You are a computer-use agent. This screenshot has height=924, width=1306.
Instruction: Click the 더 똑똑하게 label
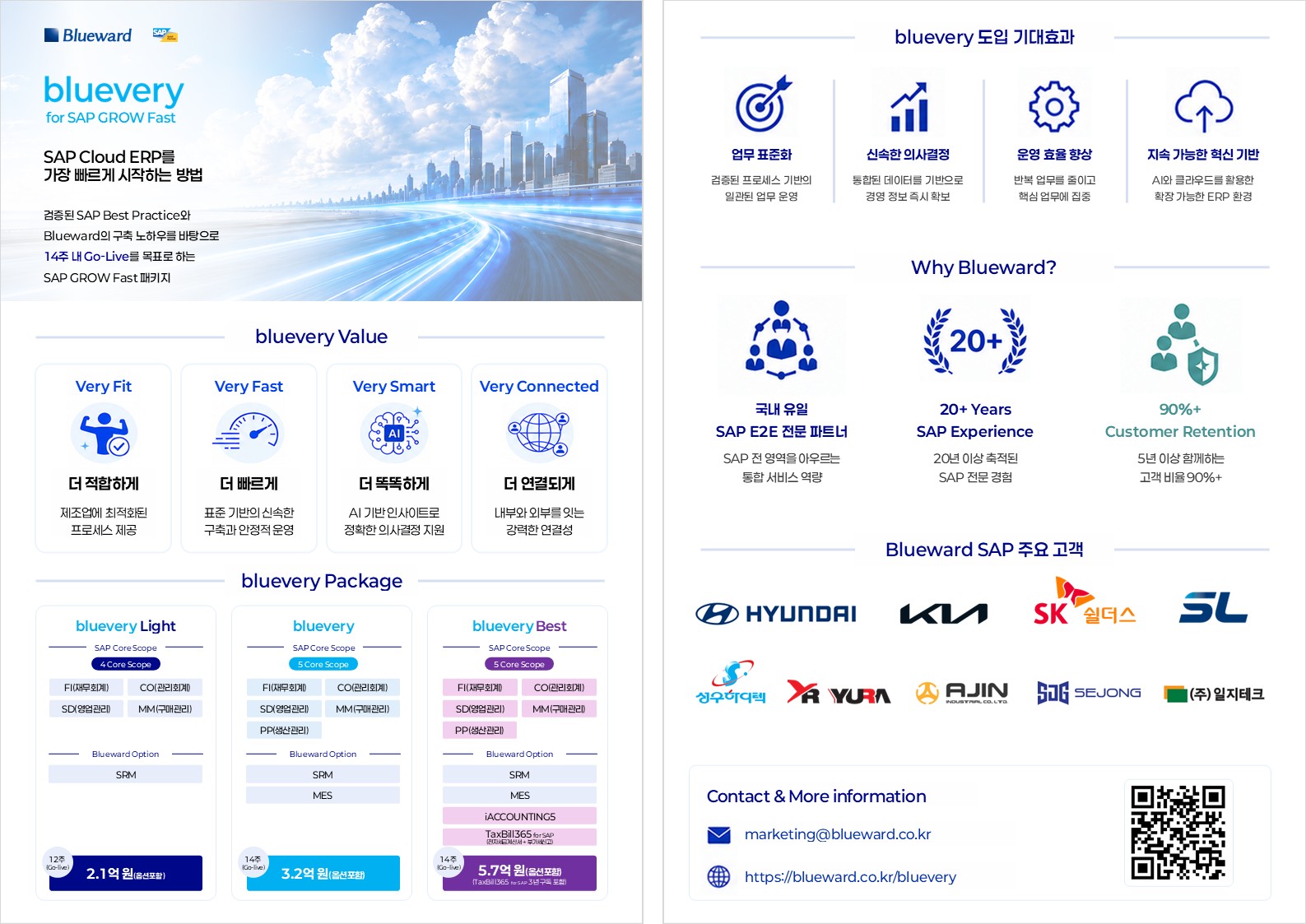[394, 484]
